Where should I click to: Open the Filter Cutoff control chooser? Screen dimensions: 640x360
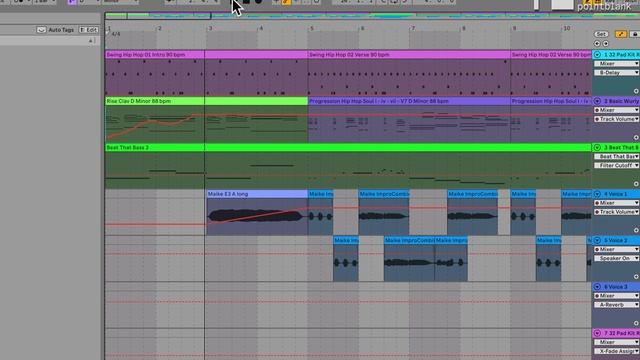[616, 166]
